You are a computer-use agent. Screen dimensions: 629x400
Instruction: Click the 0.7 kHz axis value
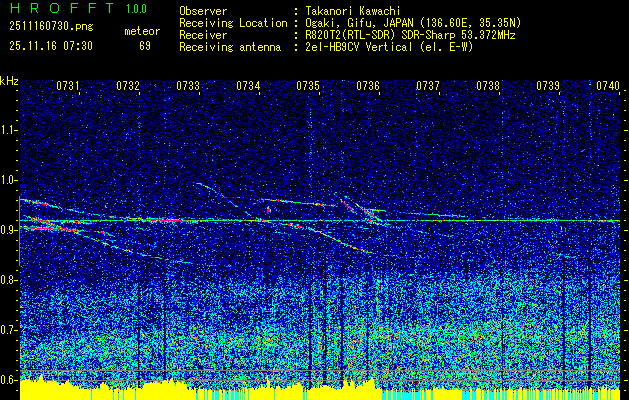click(8, 330)
